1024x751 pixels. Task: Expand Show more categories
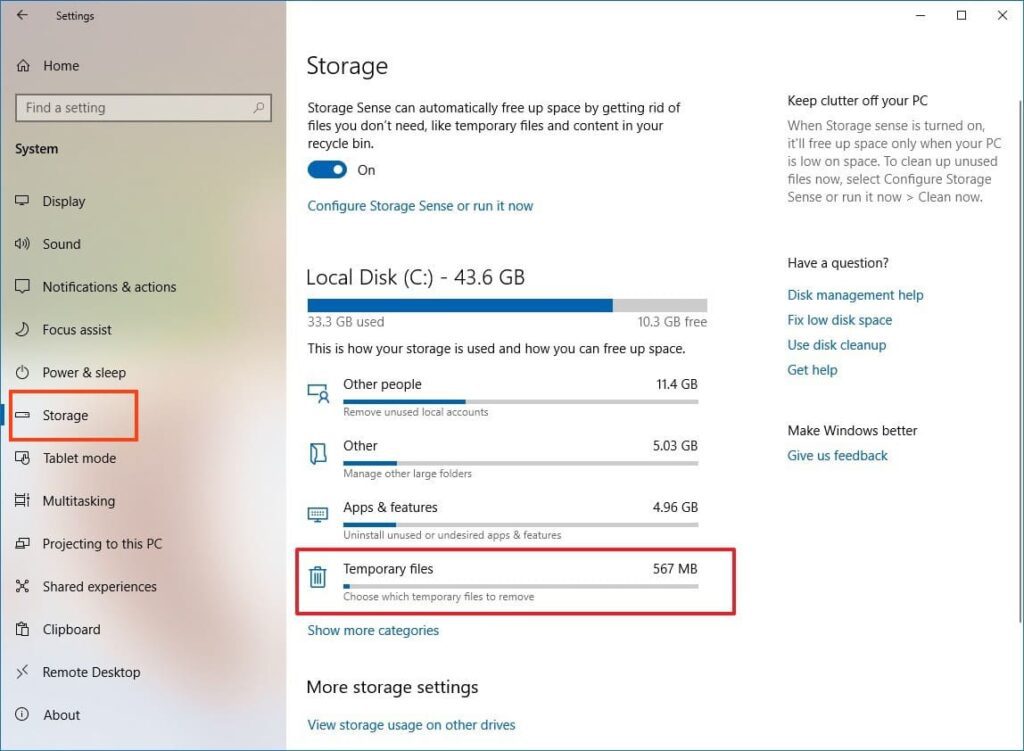click(x=373, y=630)
